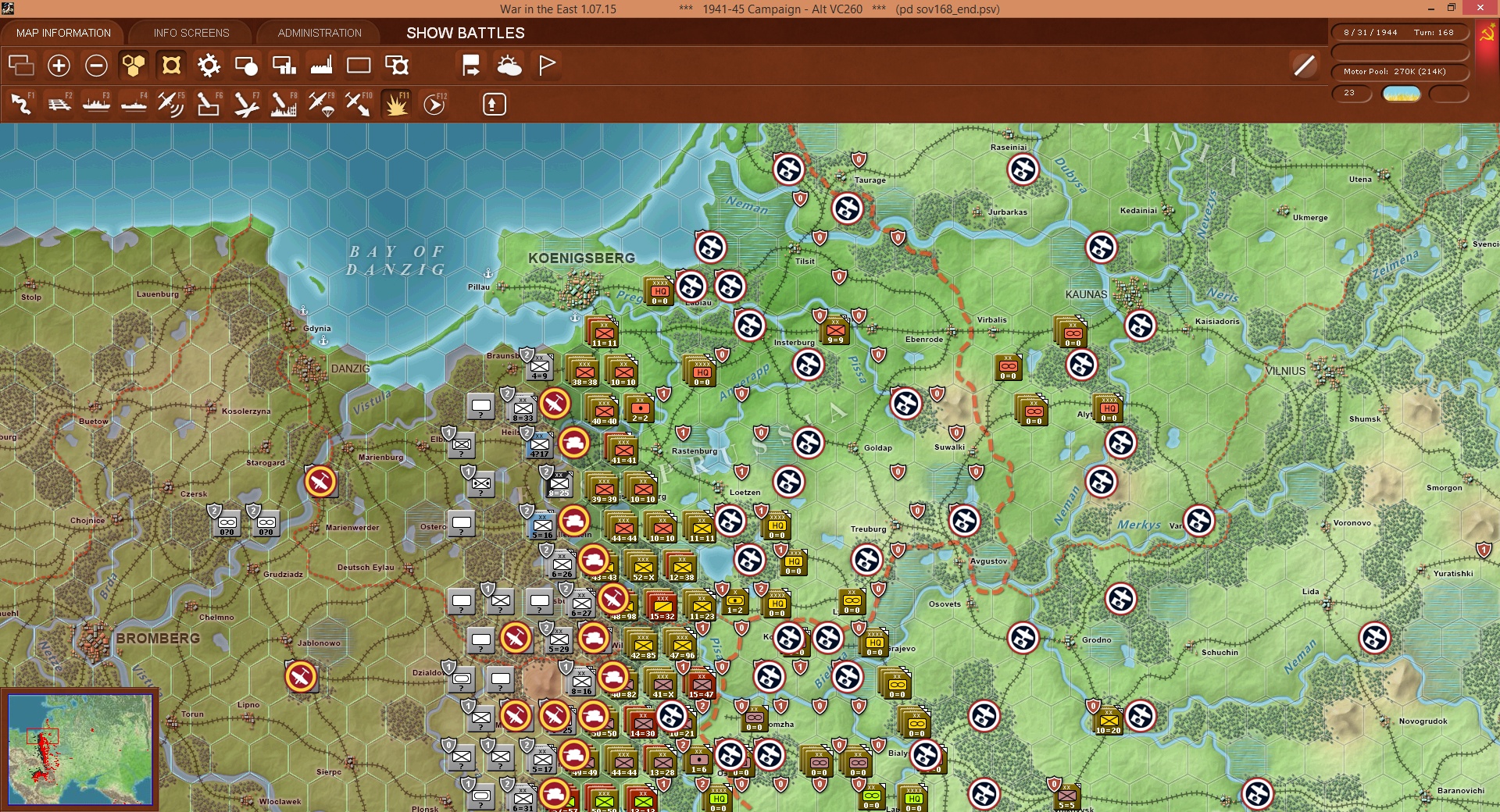The image size is (1500, 812).
Task: Open the Info Screens tab
Action: [x=191, y=33]
